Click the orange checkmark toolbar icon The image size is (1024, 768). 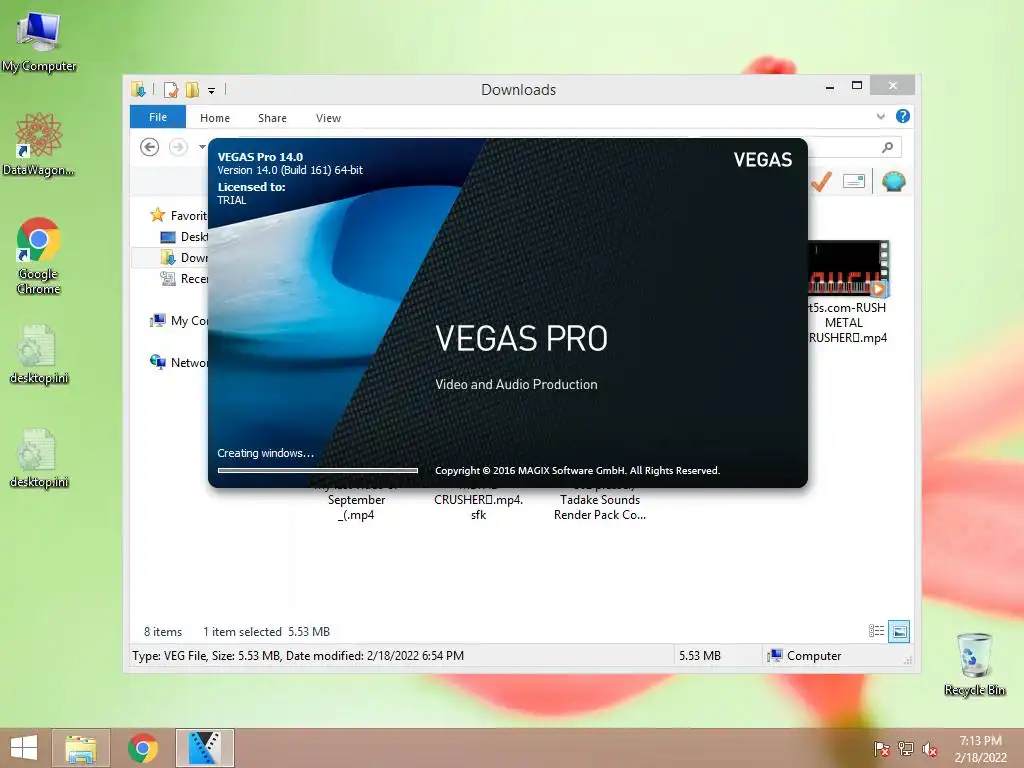(821, 181)
